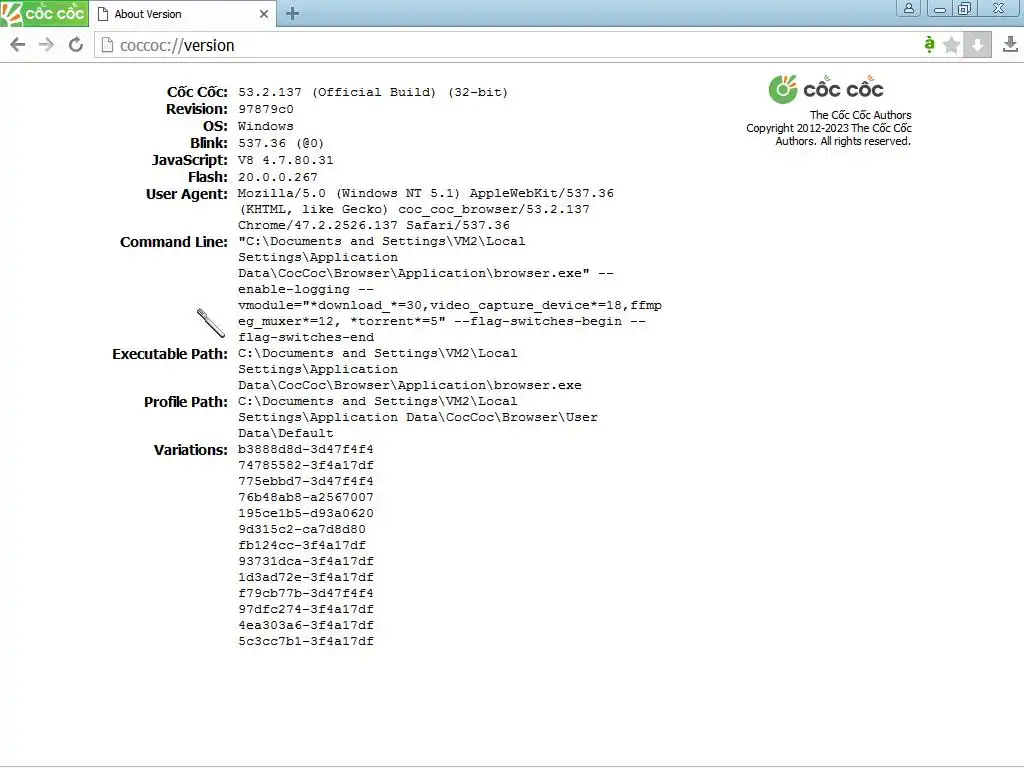This screenshot has width=1024, height=768.
Task: Click the green Vietnamese typing 'à' icon
Action: (x=929, y=44)
